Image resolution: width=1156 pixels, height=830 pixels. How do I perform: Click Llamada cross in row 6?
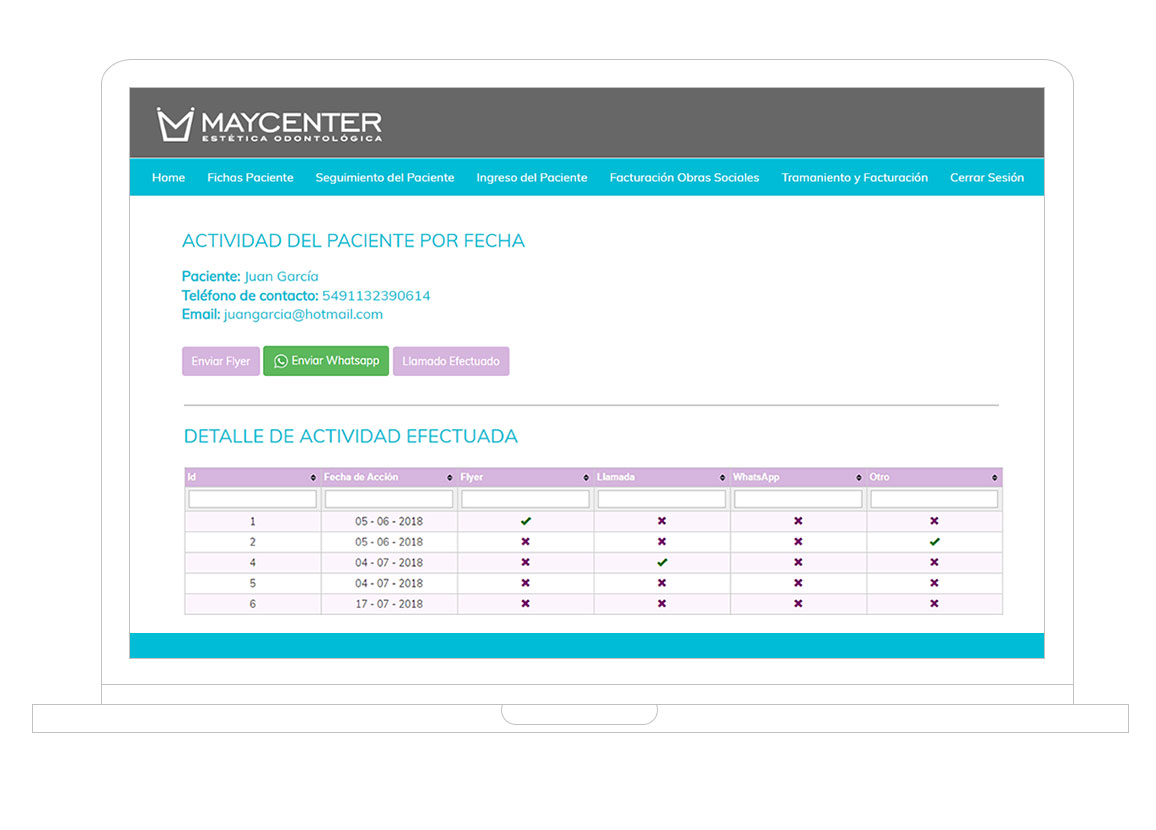coord(662,604)
